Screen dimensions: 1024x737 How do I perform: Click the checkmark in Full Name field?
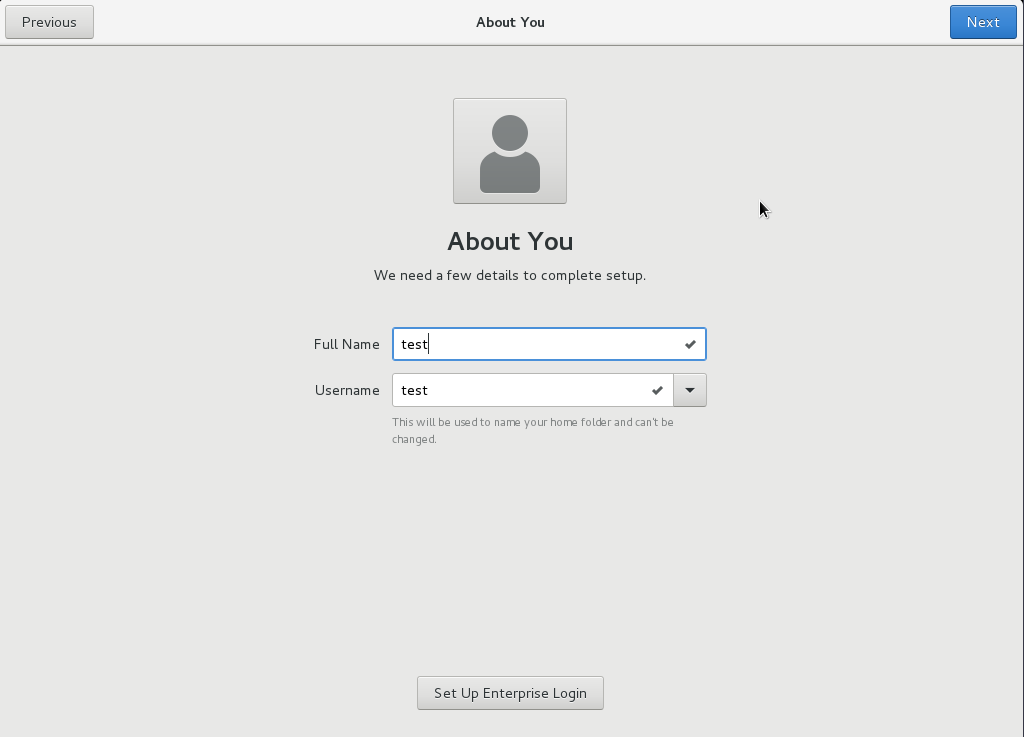pyautogui.click(x=690, y=344)
